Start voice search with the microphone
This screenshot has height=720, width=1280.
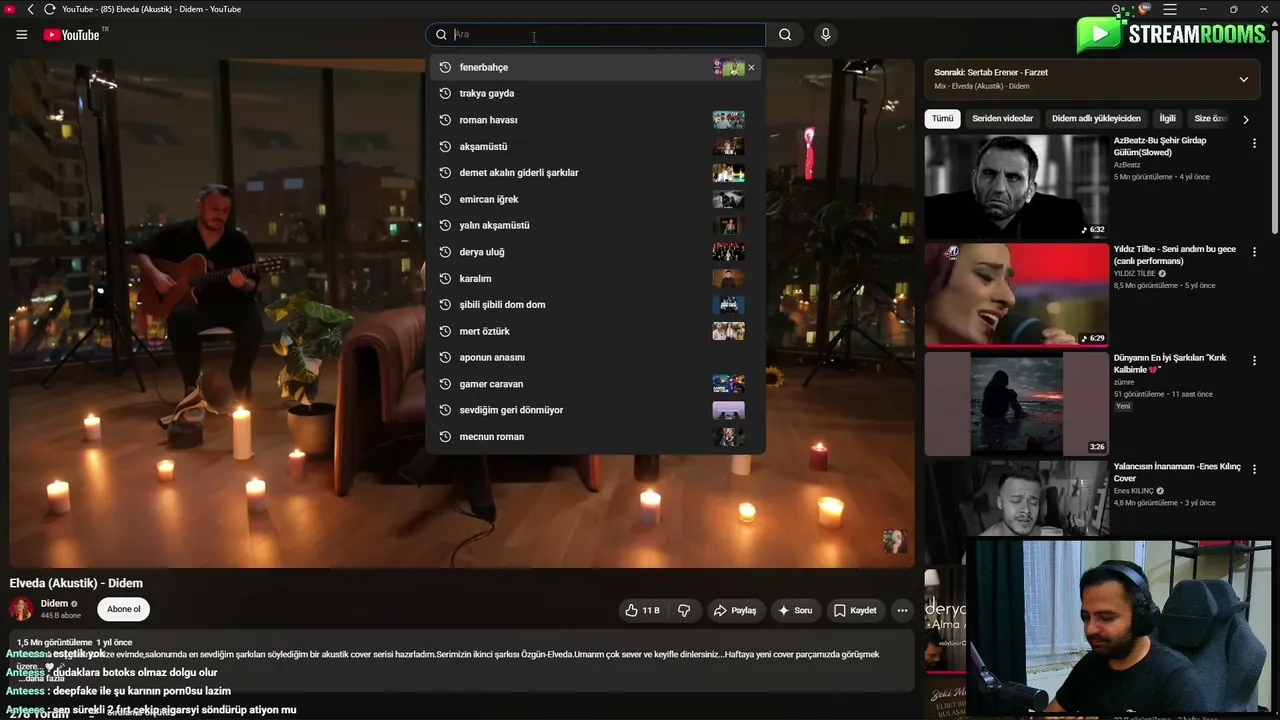coord(825,35)
